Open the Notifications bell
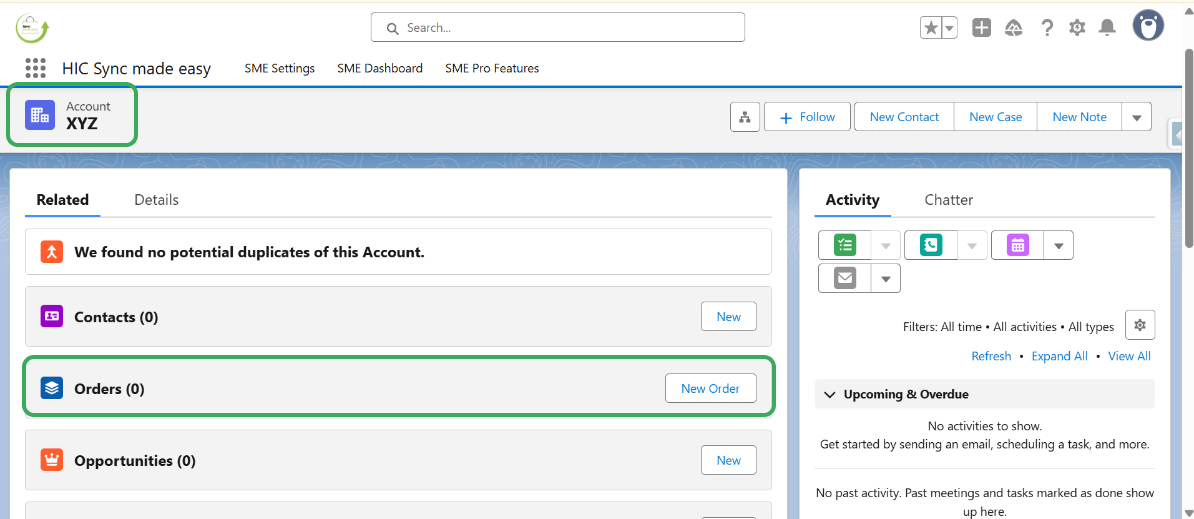This screenshot has height=519, width=1194. point(1107,28)
